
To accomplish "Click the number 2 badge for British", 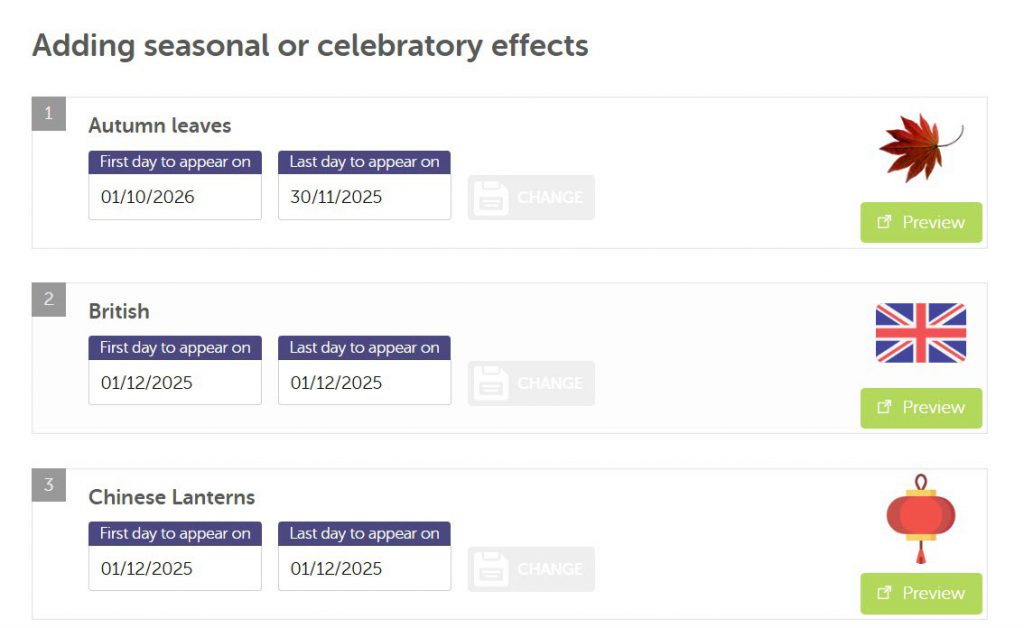I will click(x=49, y=300).
